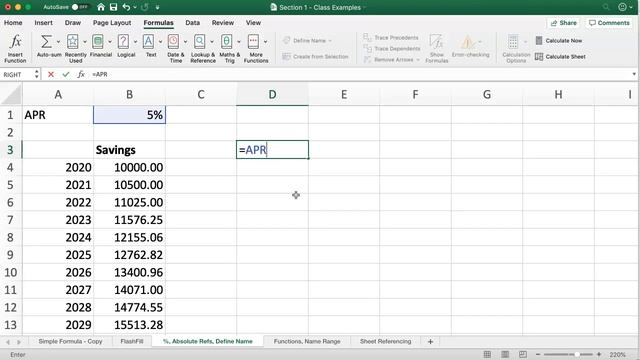Expand the Remove Arrows dropdown
Image resolution: width=640 pixels, height=360 pixels.
418,60
